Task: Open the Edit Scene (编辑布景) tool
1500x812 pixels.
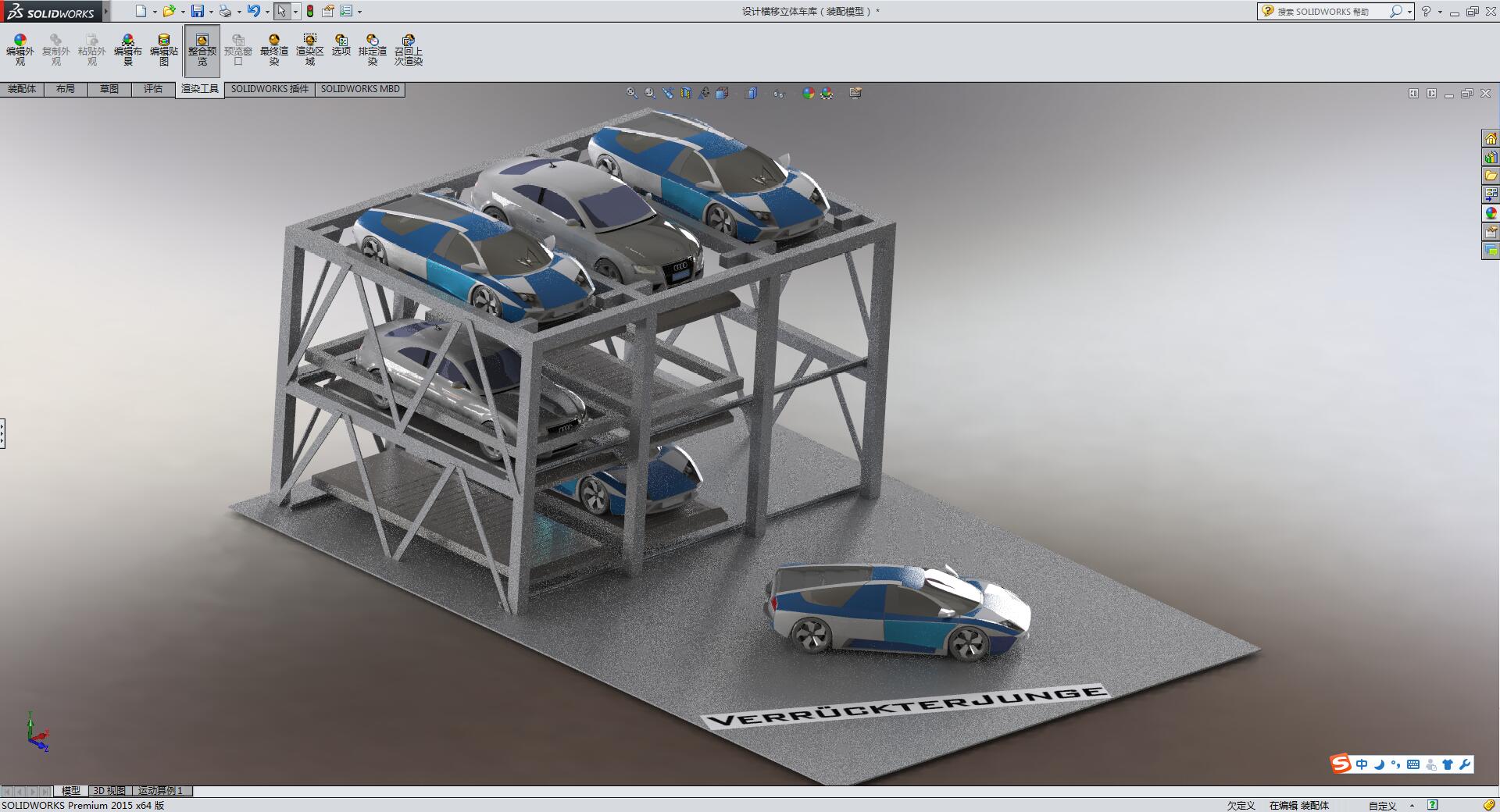Action: coord(128,50)
